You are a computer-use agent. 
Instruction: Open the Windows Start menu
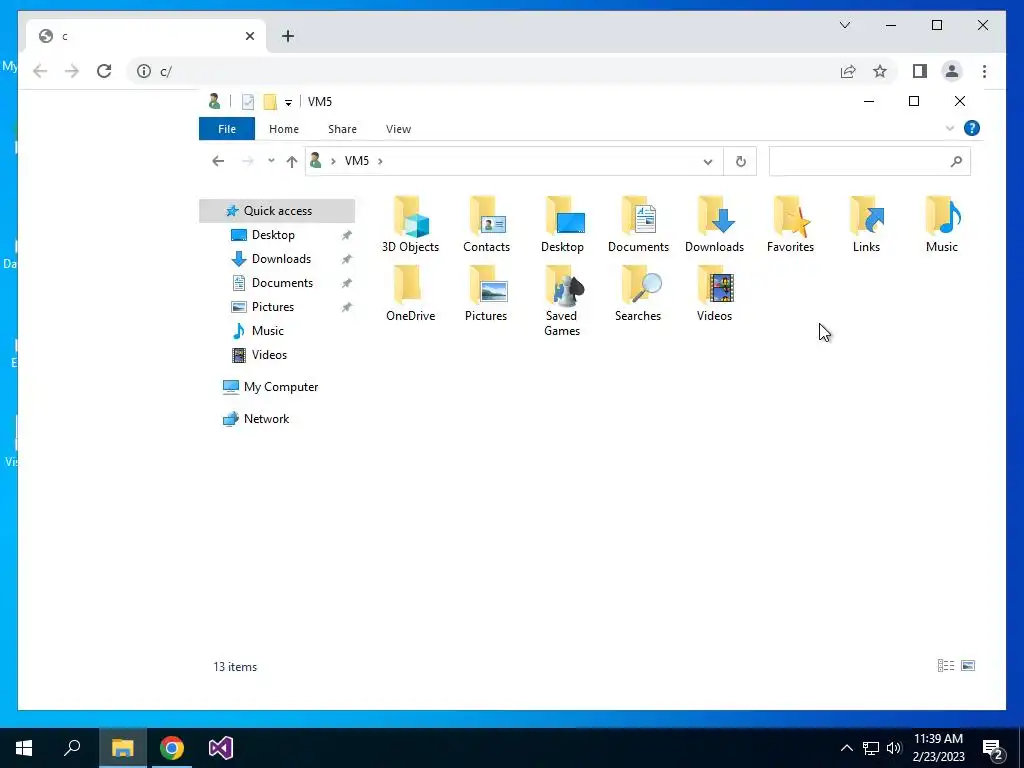tap(24, 748)
